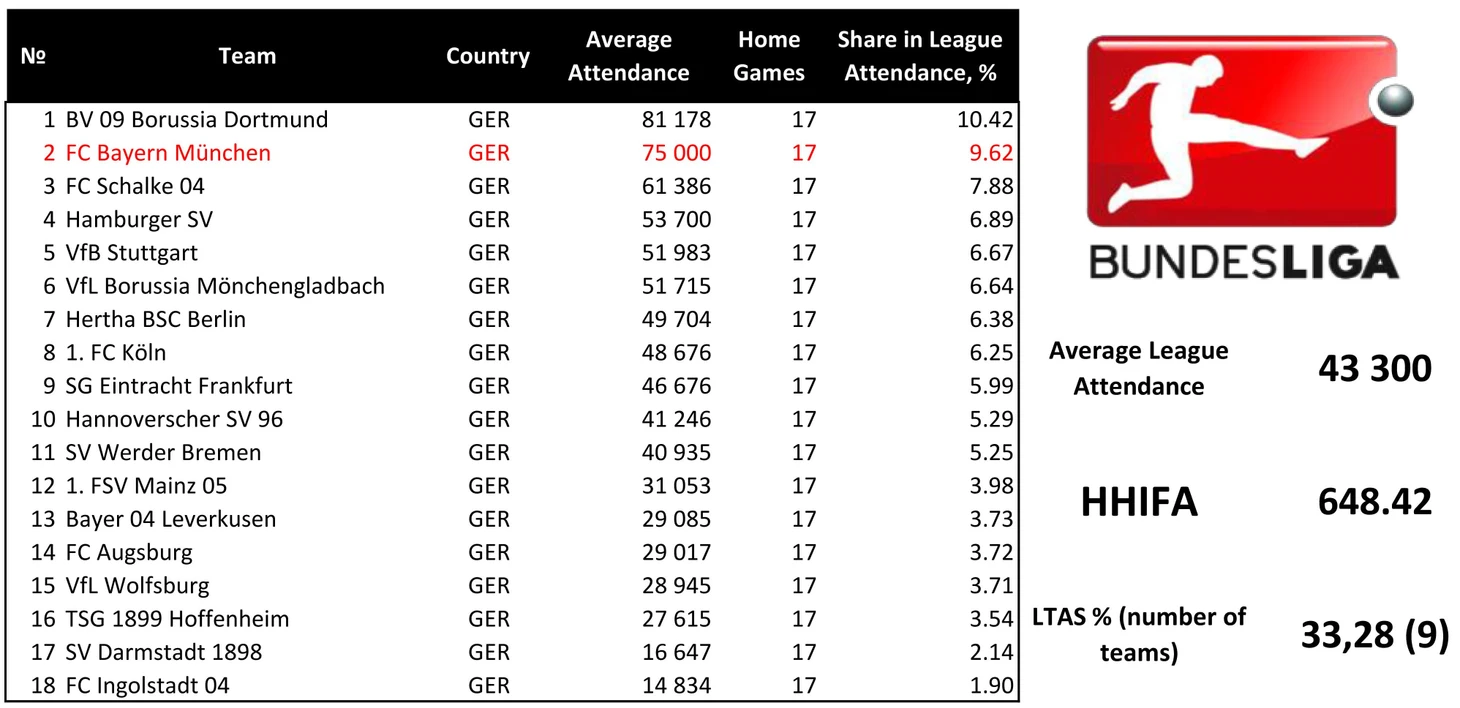Click Hamburger SV's average attendance value 53 700
Viewport: 1460px width, 708px height.
click(x=676, y=220)
